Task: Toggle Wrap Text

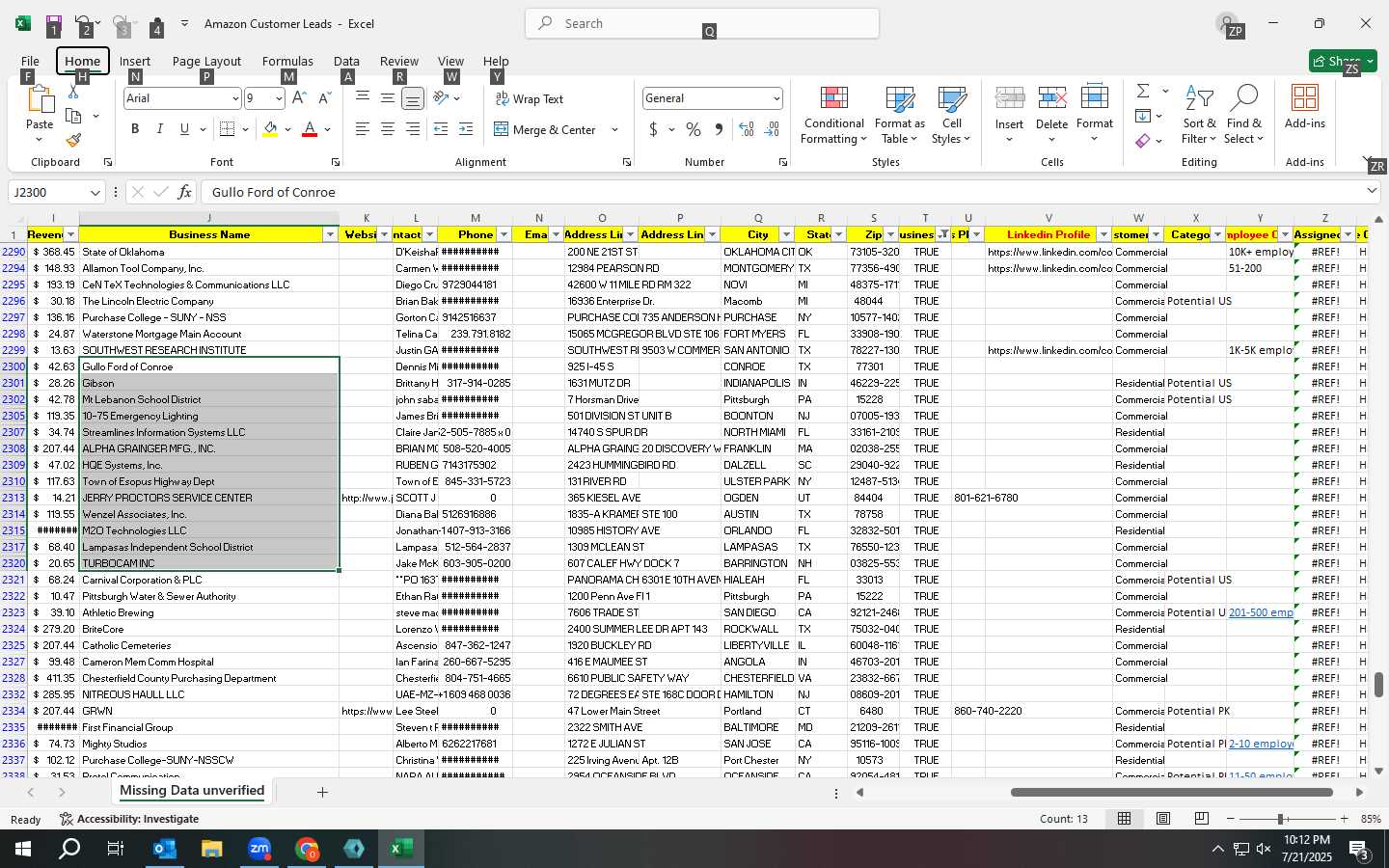Action: [x=529, y=98]
